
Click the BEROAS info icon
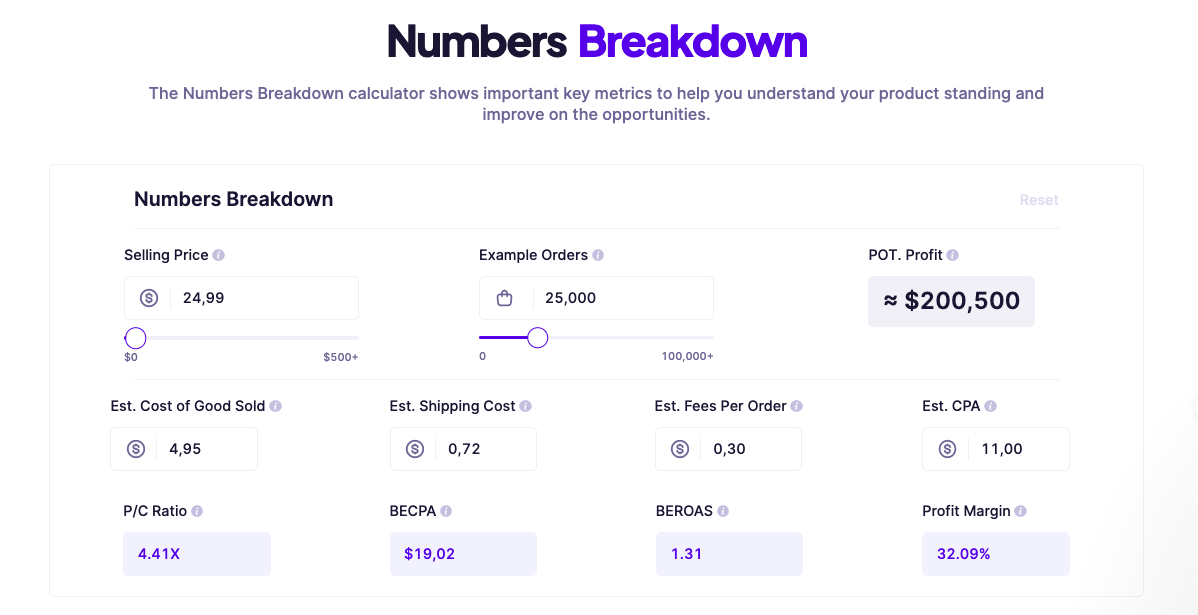point(723,511)
